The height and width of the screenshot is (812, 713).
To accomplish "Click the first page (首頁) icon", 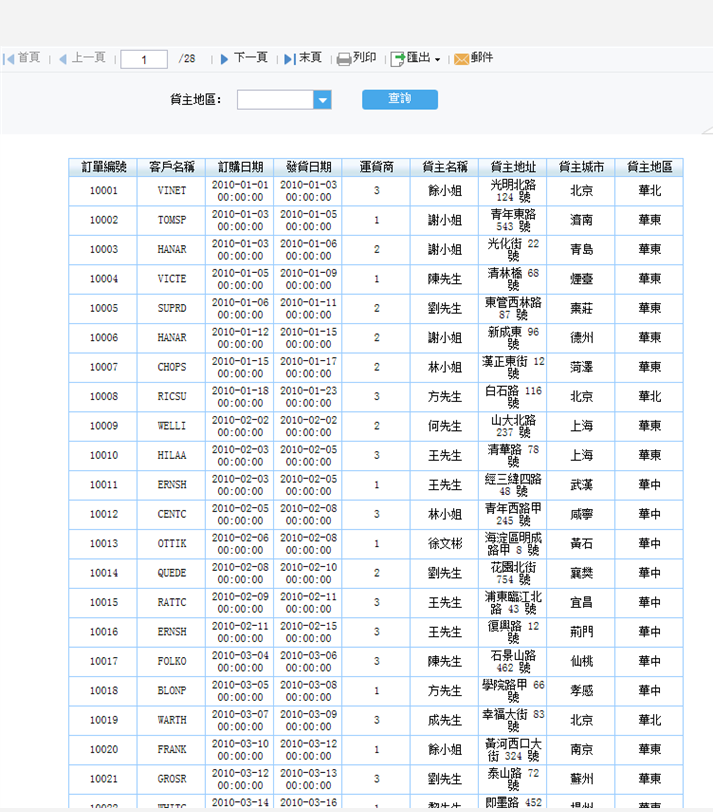I will (x=8, y=59).
